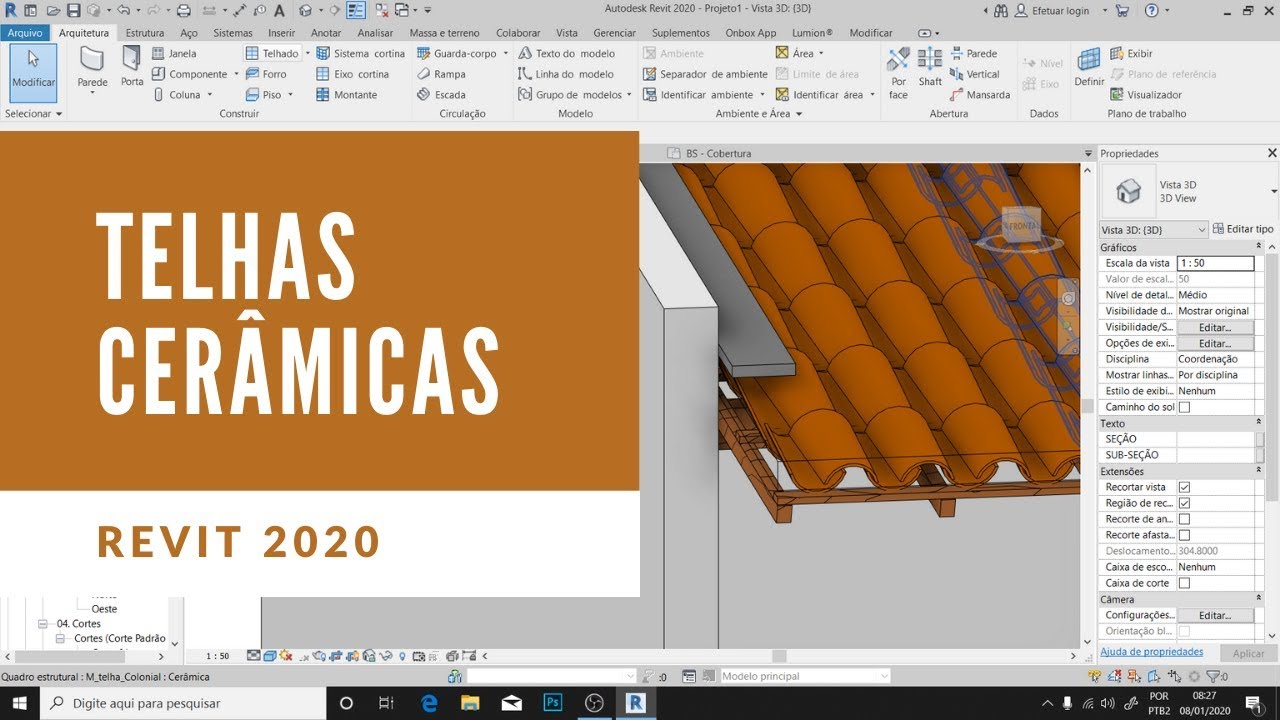
Task: Enable Recorte de anotação checkbox
Action: [x=1184, y=519]
